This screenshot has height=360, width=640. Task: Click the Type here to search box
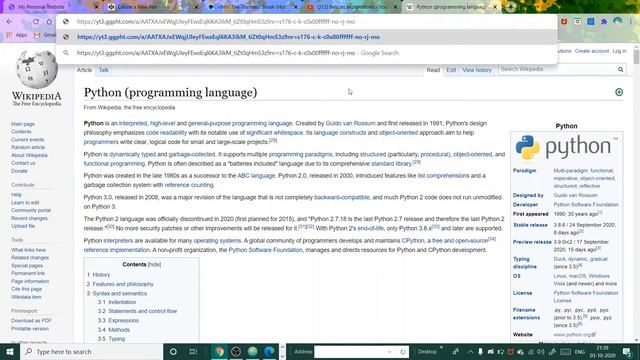[x=91, y=351]
